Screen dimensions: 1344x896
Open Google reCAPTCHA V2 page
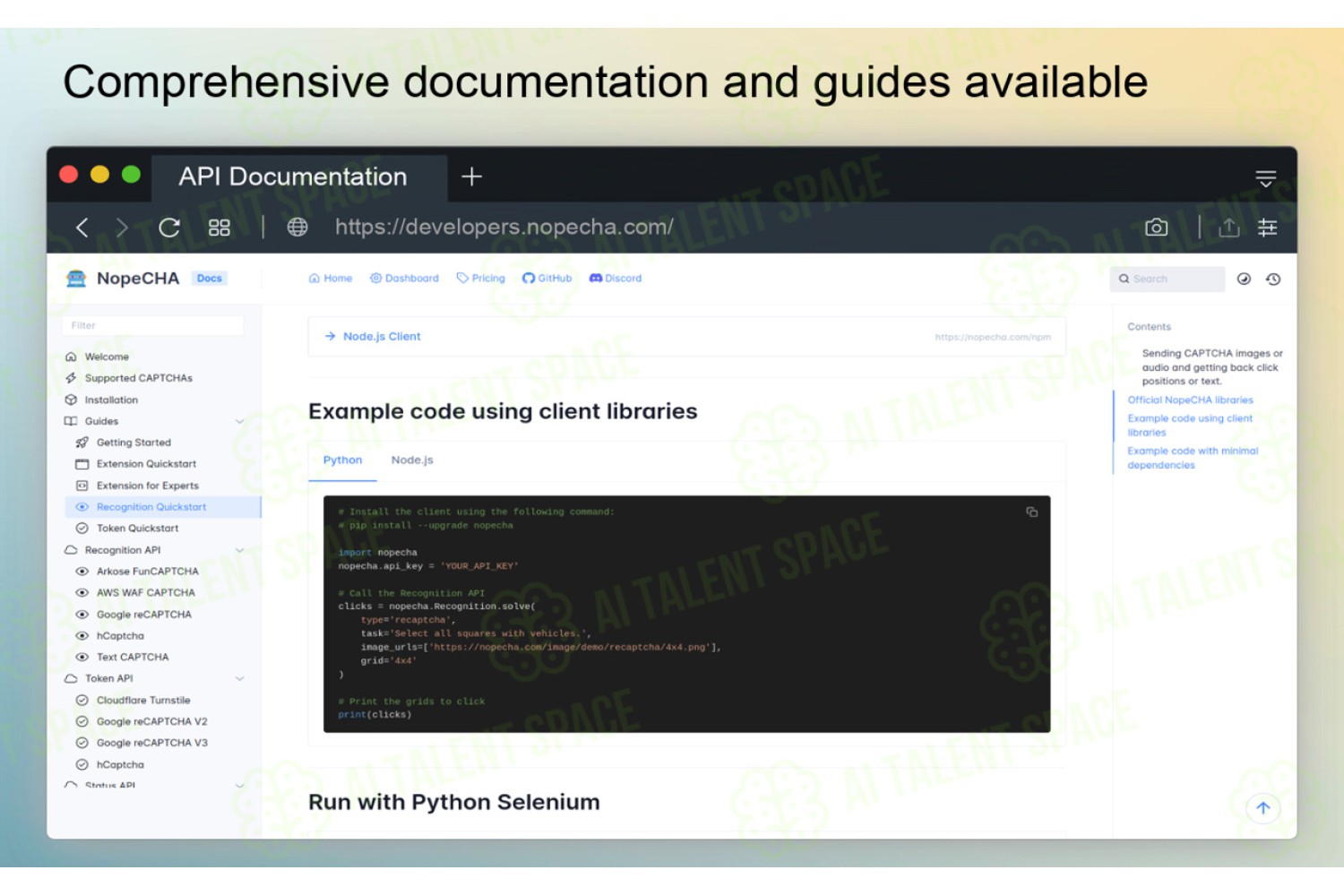click(151, 722)
